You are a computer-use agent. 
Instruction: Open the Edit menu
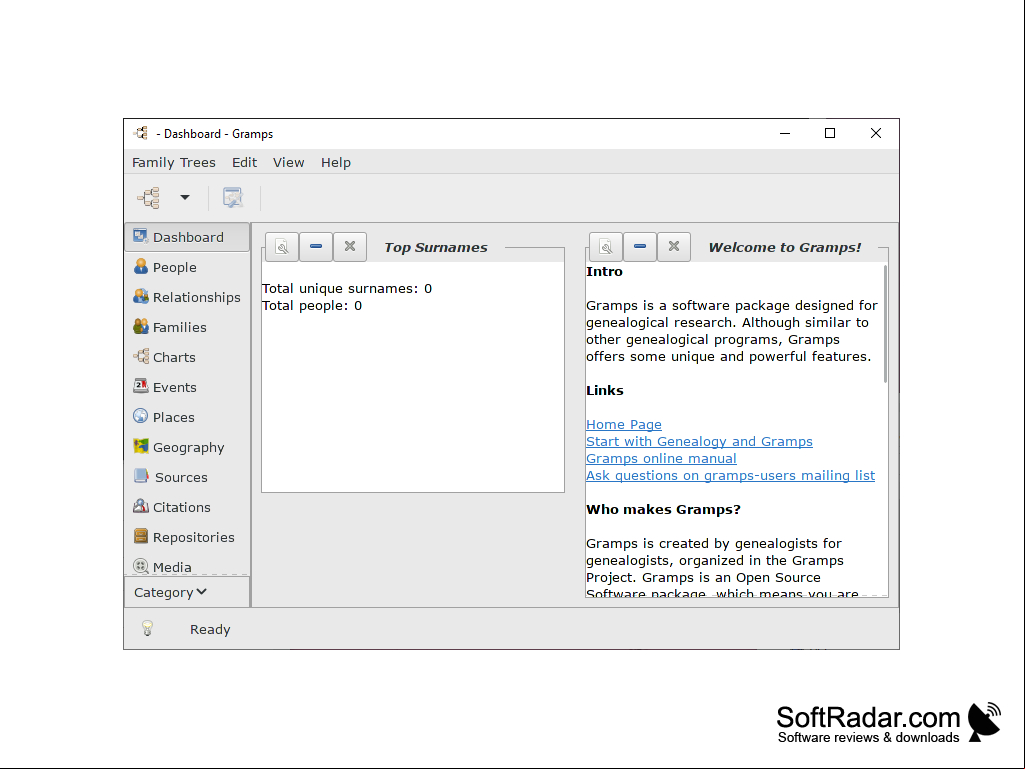point(244,162)
